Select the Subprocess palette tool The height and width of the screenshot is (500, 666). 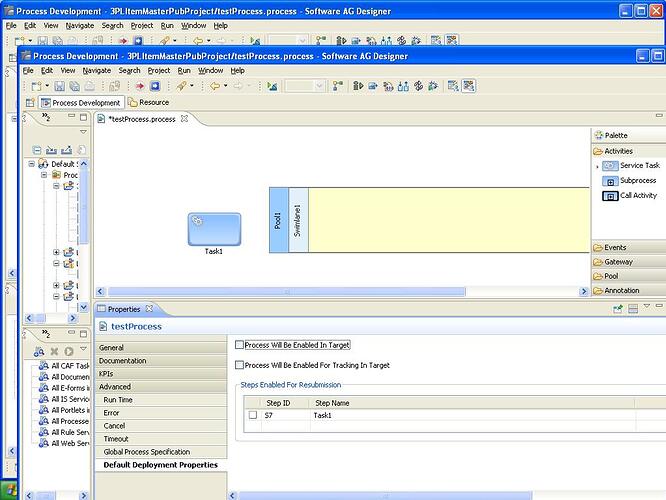pyautogui.click(x=629, y=181)
